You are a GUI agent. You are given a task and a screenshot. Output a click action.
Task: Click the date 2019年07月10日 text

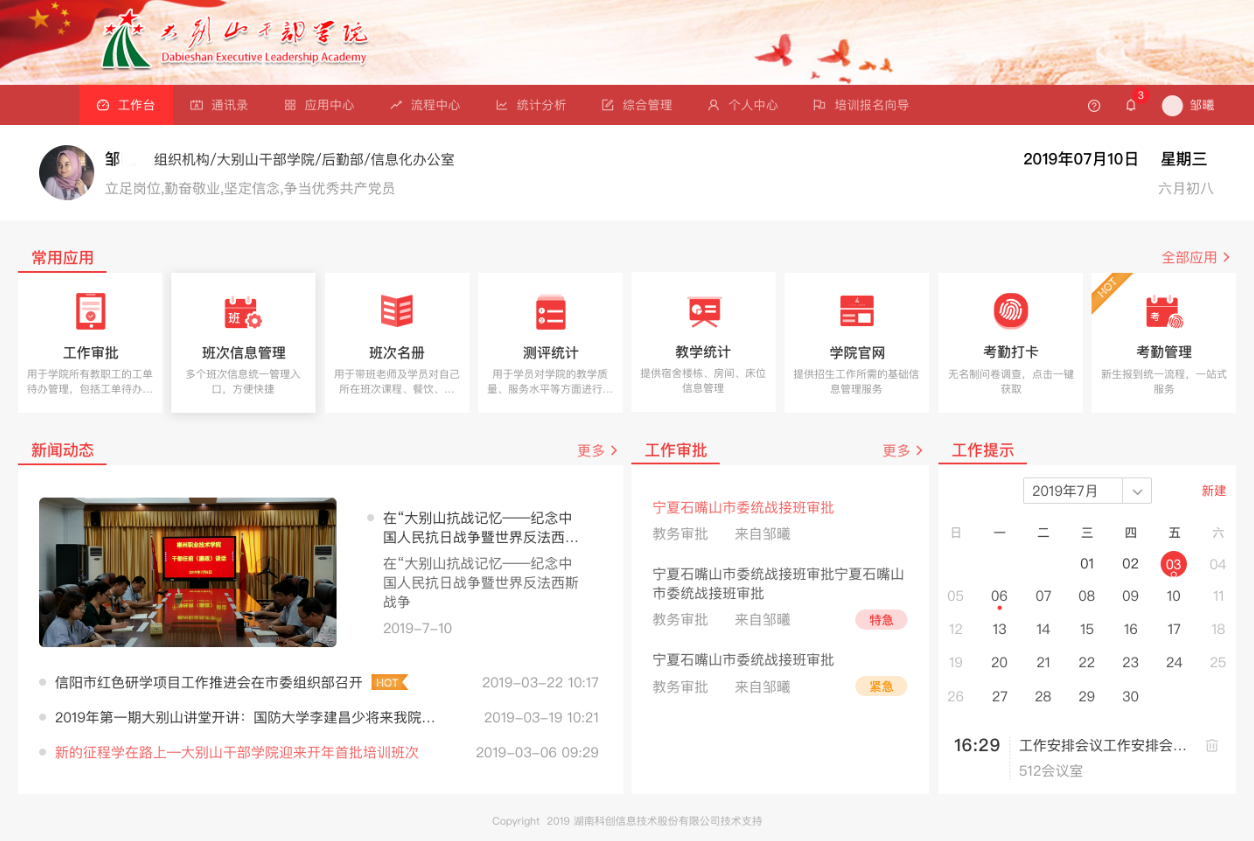coord(1081,159)
